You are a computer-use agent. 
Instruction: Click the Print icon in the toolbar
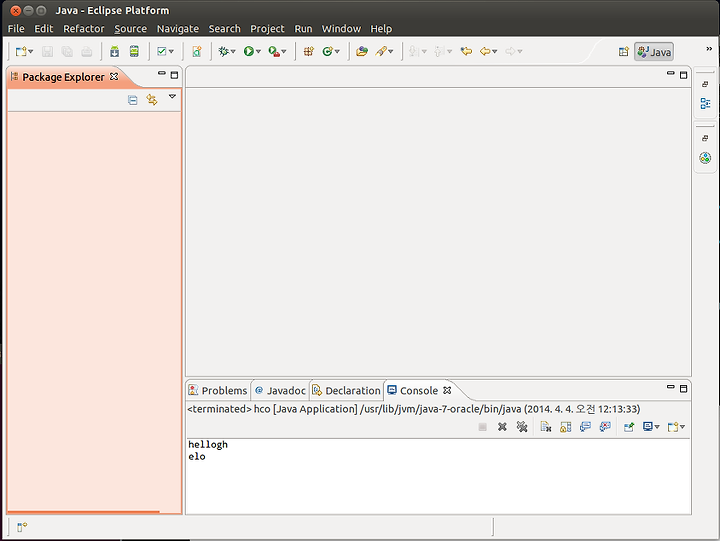pyautogui.click(x=87, y=51)
